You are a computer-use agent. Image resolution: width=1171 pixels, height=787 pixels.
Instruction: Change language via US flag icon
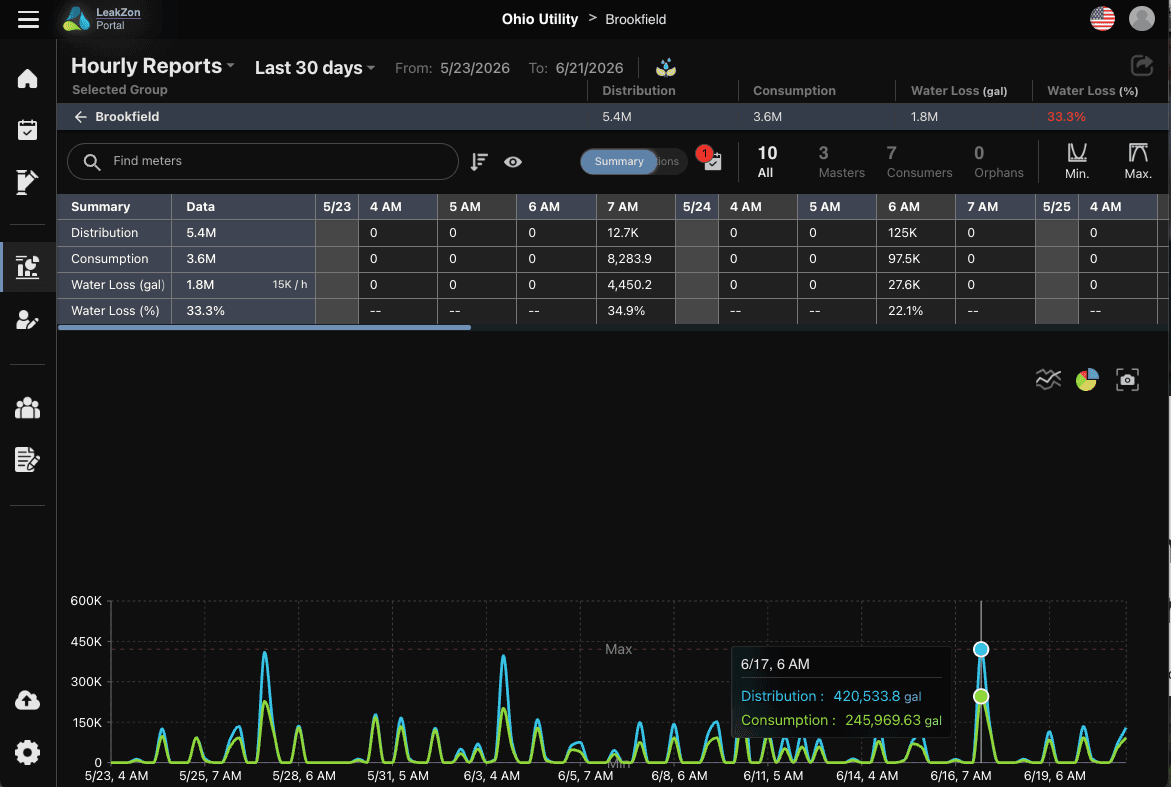[1102, 19]
